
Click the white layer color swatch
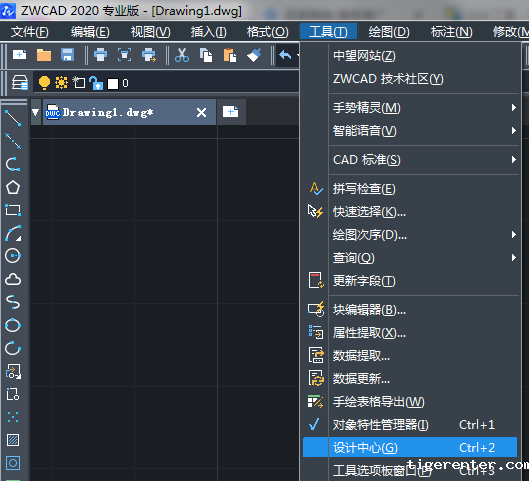tap(113, 84)
